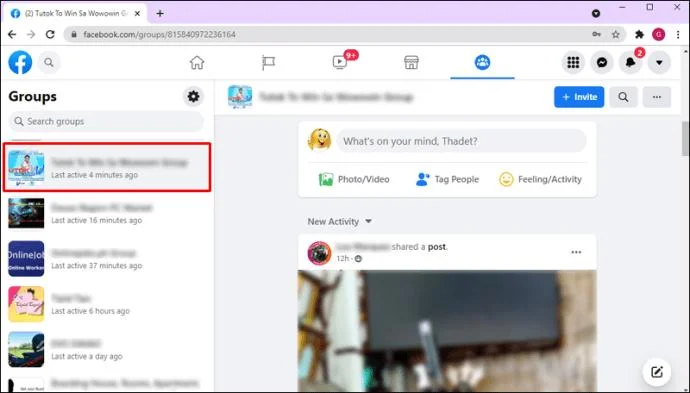The image size is (690, 393).
Task: Click the Facebook logo icon
Action: pos(20,62)
